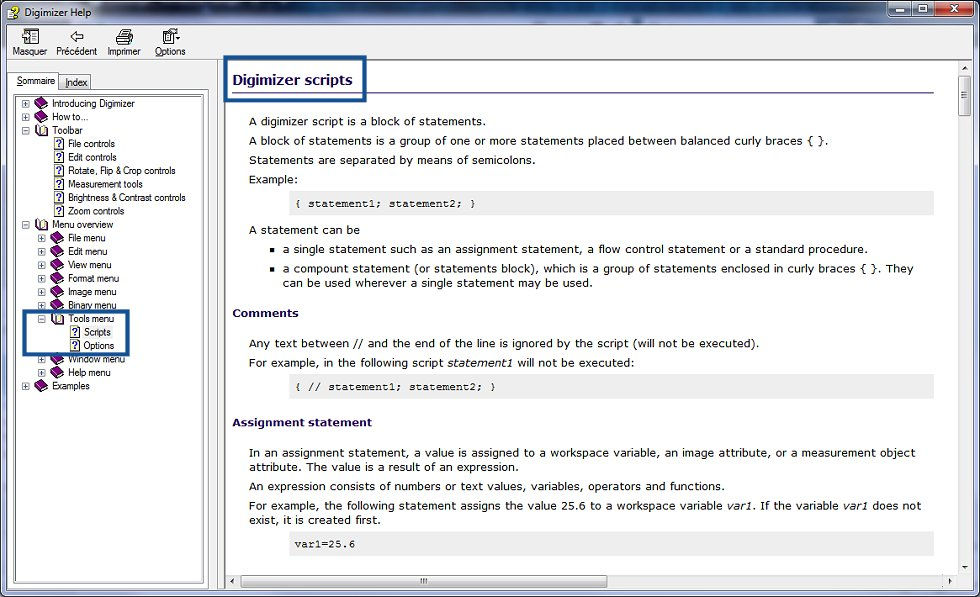Click the page icon next to File controls
Image resolution: width=980 pixels, height=597 pixels.
coord(59,144)
